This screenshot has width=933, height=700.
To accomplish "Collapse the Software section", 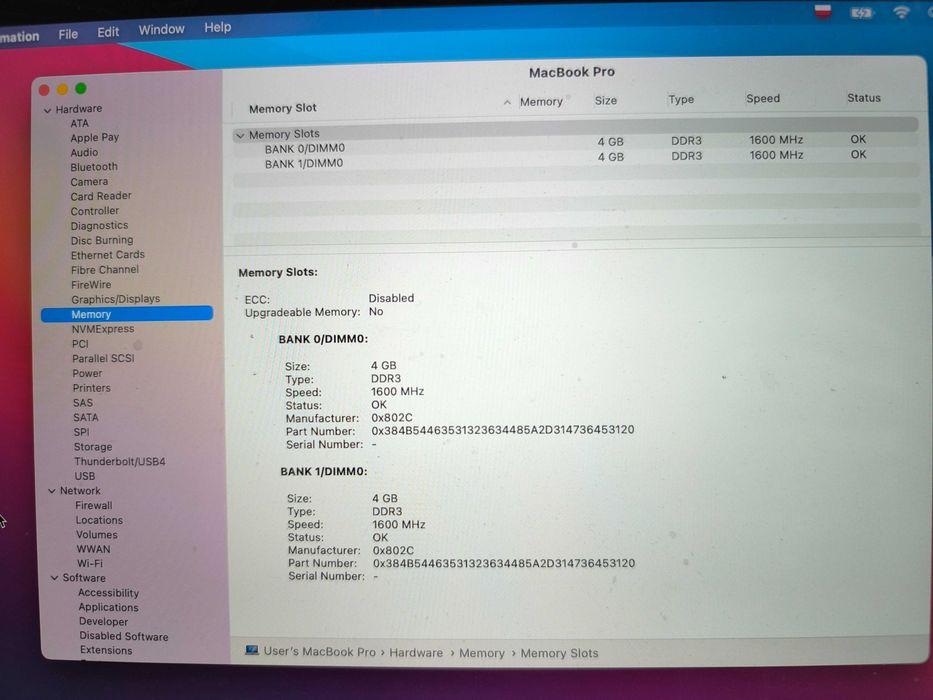I will coord(54,578).
